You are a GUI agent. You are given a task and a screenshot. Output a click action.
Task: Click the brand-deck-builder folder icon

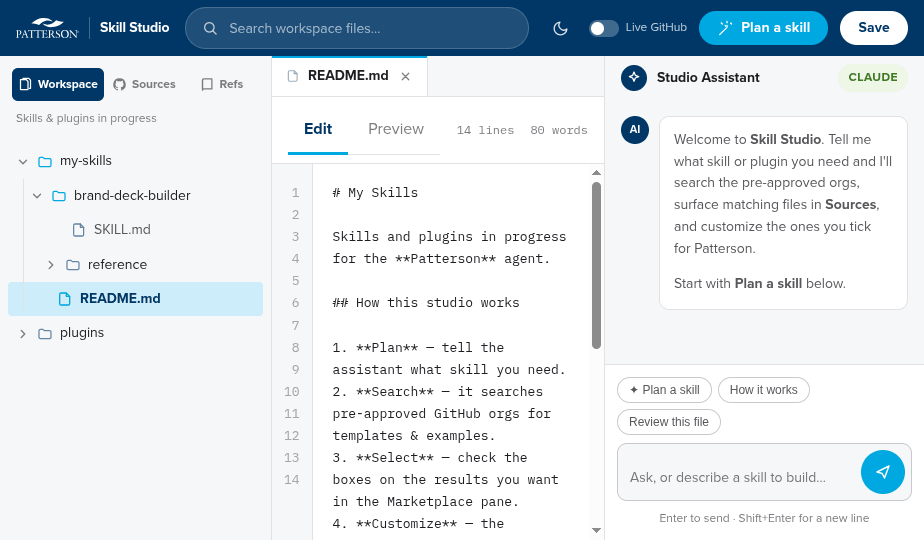(59, 196)
